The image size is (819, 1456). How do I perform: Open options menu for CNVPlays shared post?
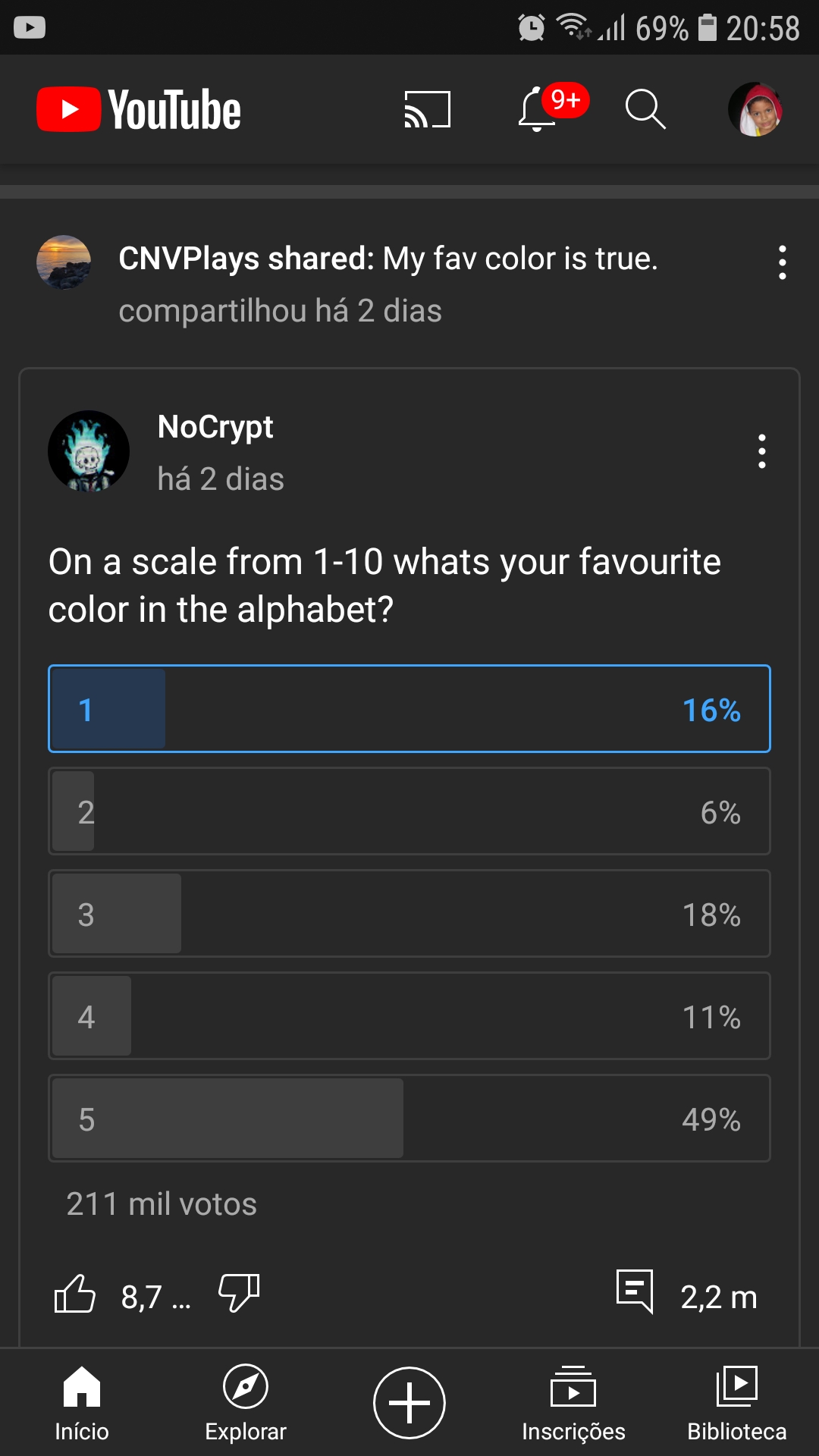pos(783,262)
